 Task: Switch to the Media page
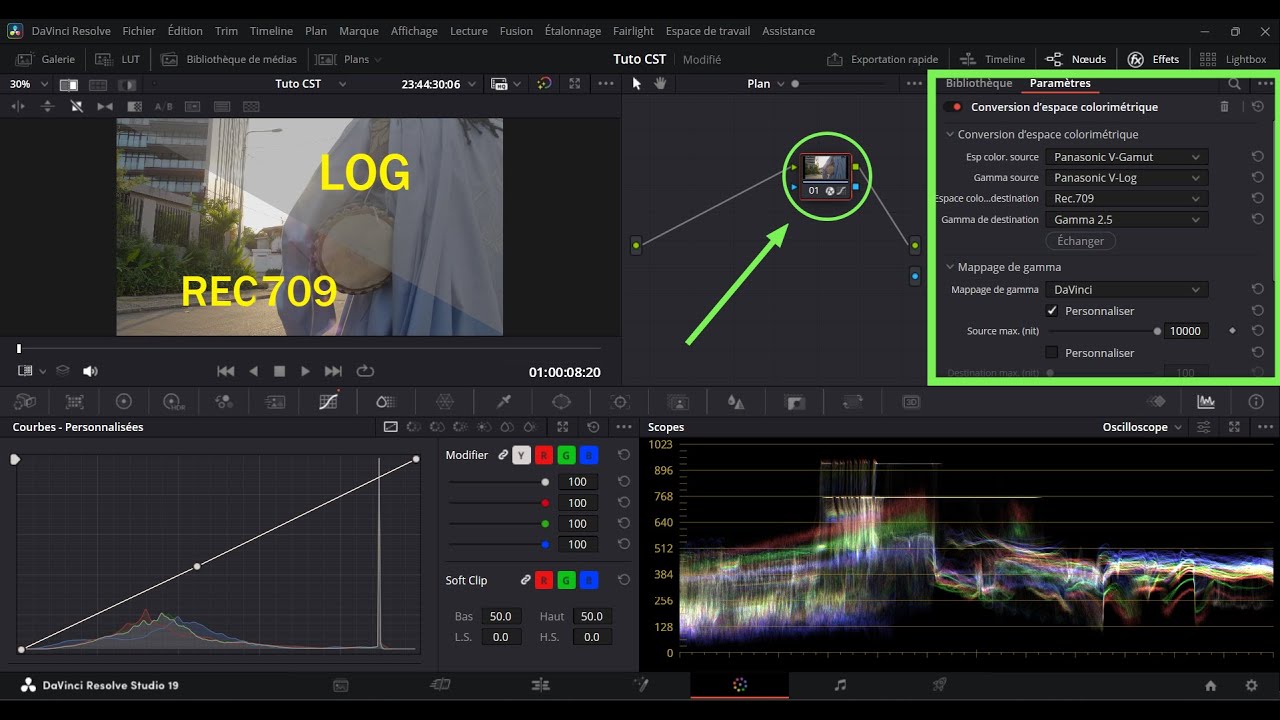pyautogui.click(x=340, y=685)
